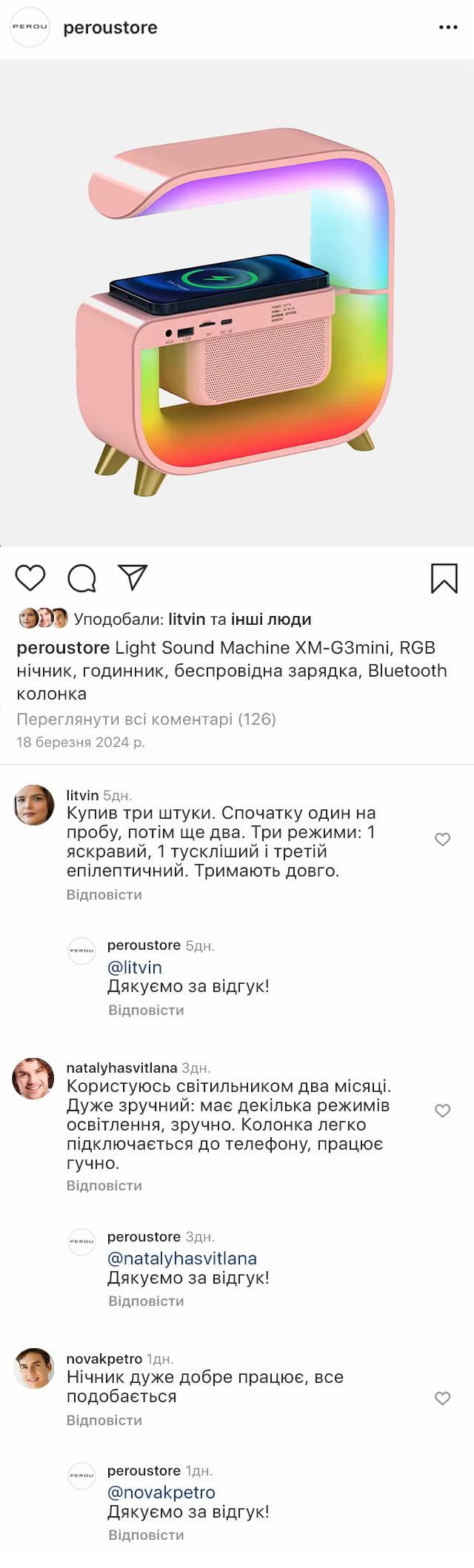Open the peroustore username in header

click(110, 27)
